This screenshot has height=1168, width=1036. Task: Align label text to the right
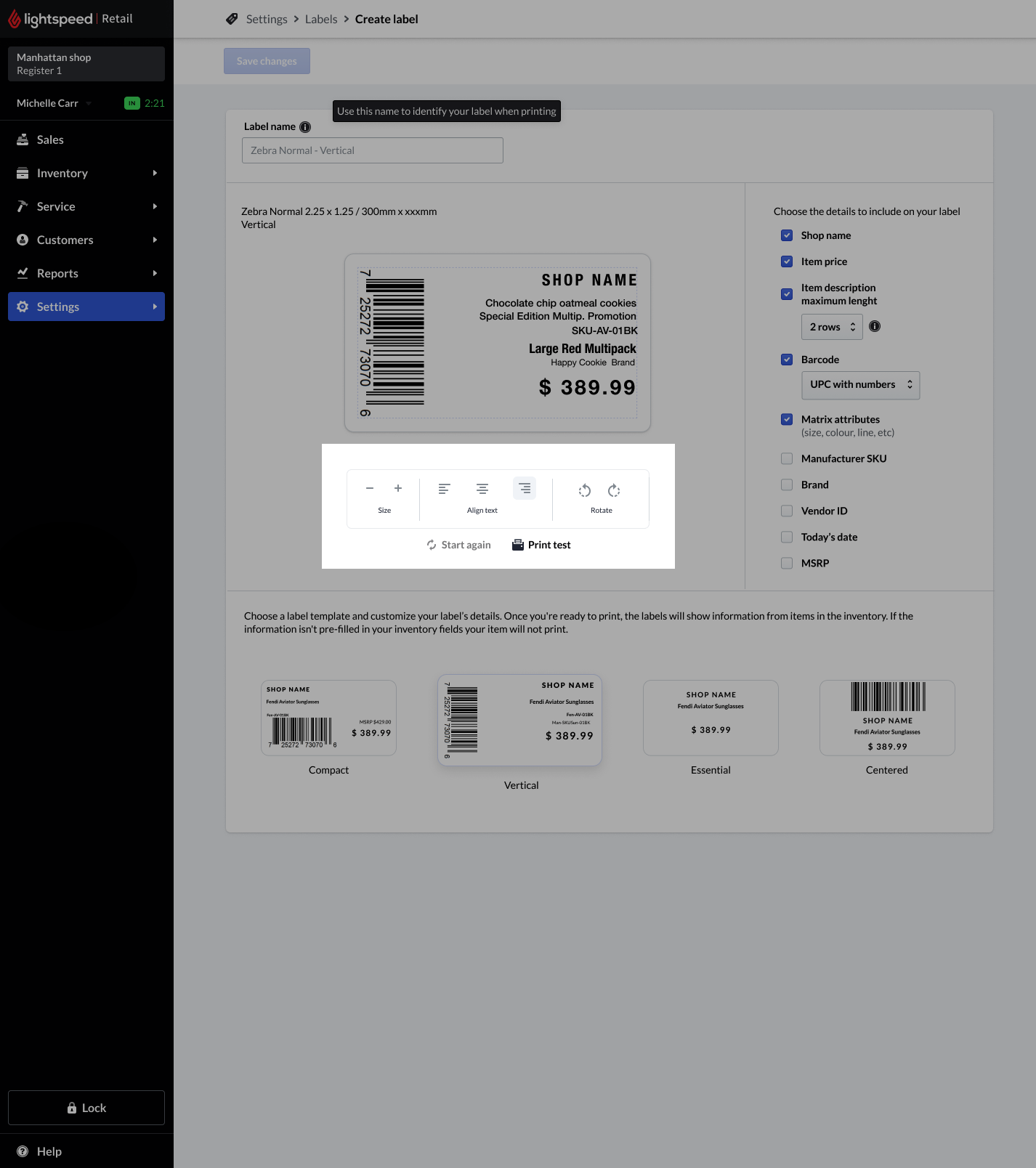point(525,489)
